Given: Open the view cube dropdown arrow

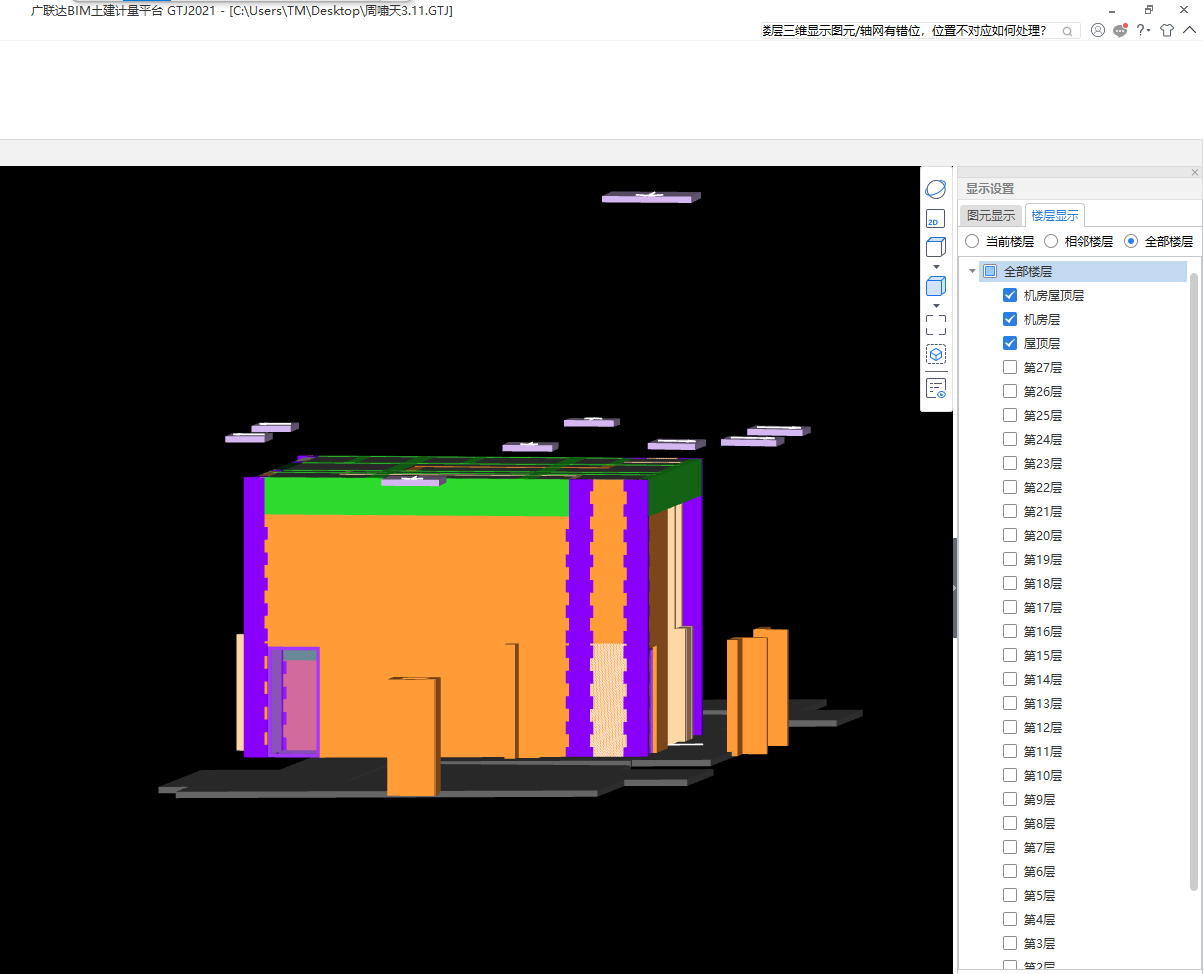Looking at the screenshot, I should coord(936,267).
